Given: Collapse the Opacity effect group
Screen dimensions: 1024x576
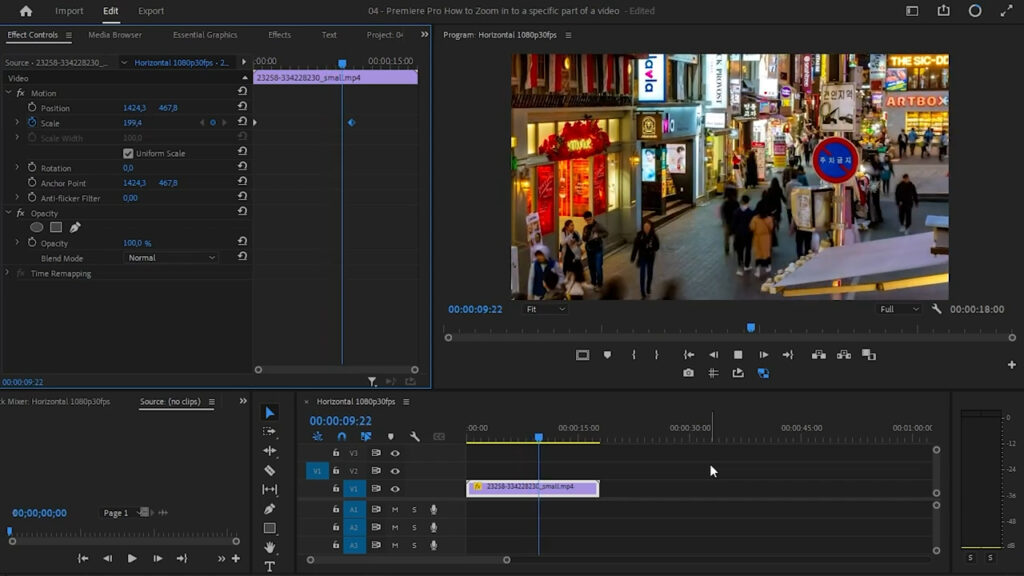Looking at the screenshot, I should coord(8,213).
